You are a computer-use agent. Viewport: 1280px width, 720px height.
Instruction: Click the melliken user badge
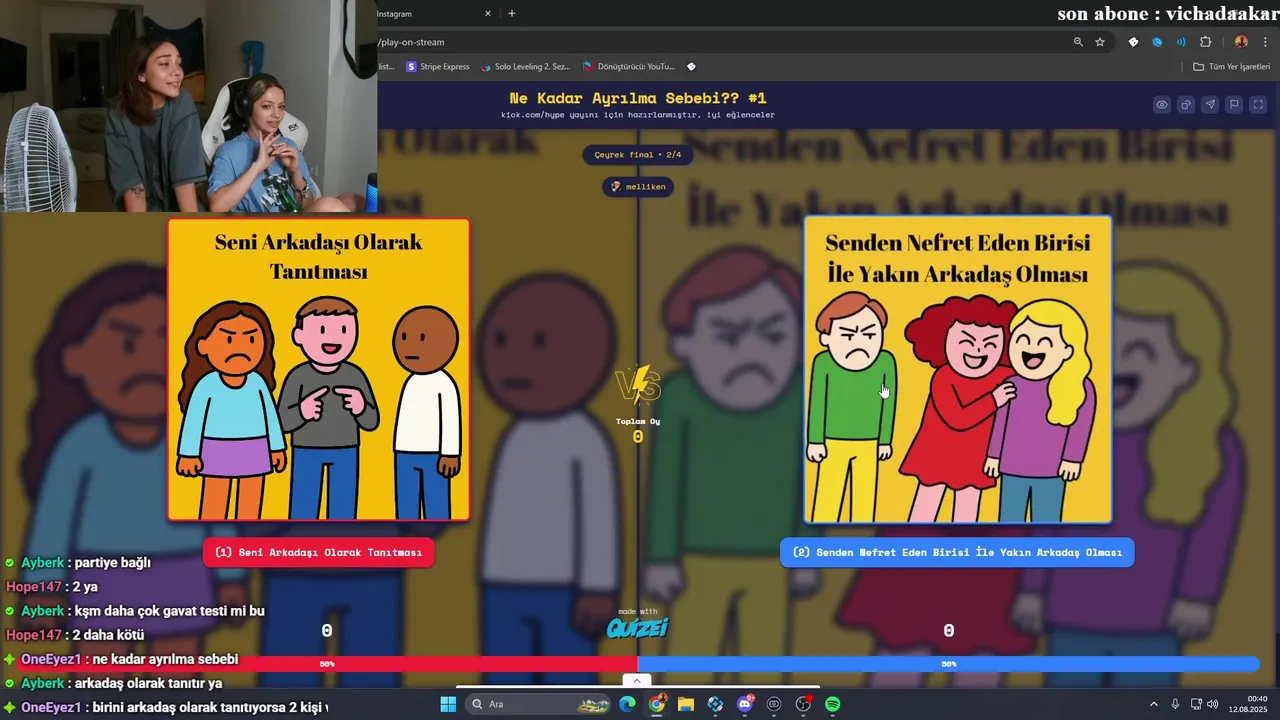coord(638,187)
